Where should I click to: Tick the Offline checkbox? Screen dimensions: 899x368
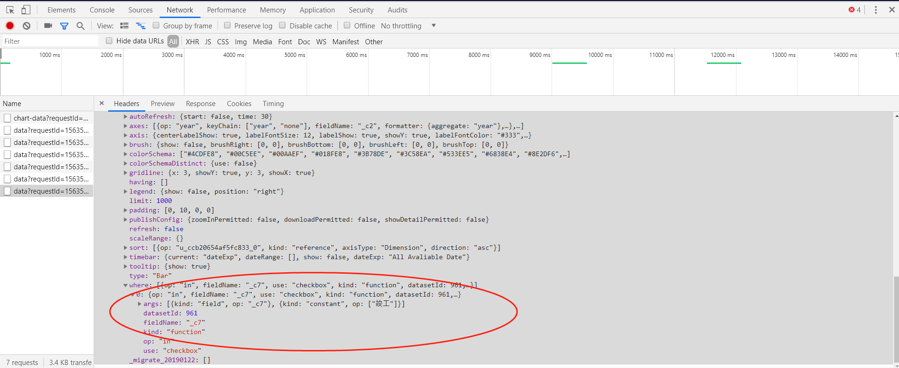tap(347, 26)
